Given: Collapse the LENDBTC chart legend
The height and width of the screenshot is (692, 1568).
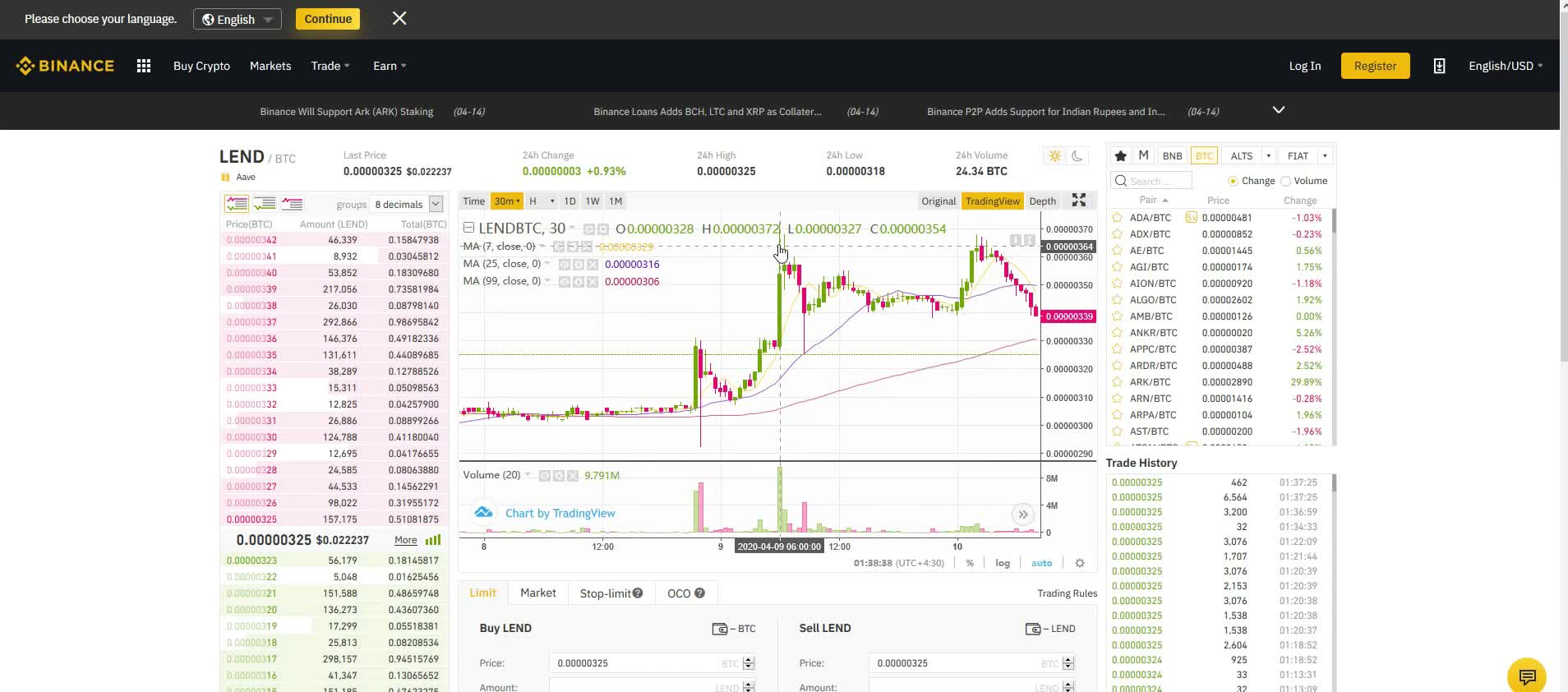Looking at the screenshot, I should [468, 228].
